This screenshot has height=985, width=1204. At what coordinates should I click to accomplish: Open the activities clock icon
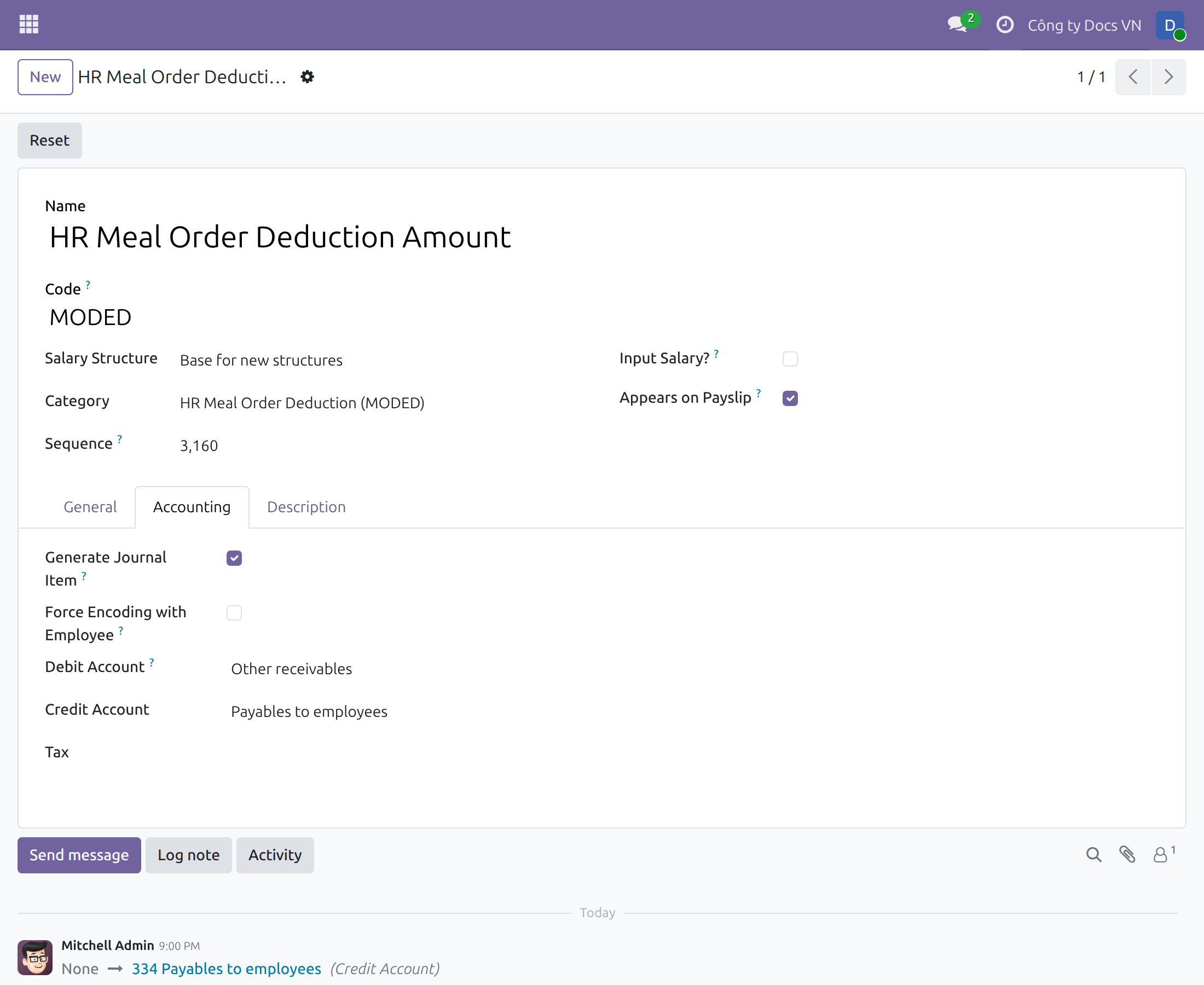pos(1004,25)
